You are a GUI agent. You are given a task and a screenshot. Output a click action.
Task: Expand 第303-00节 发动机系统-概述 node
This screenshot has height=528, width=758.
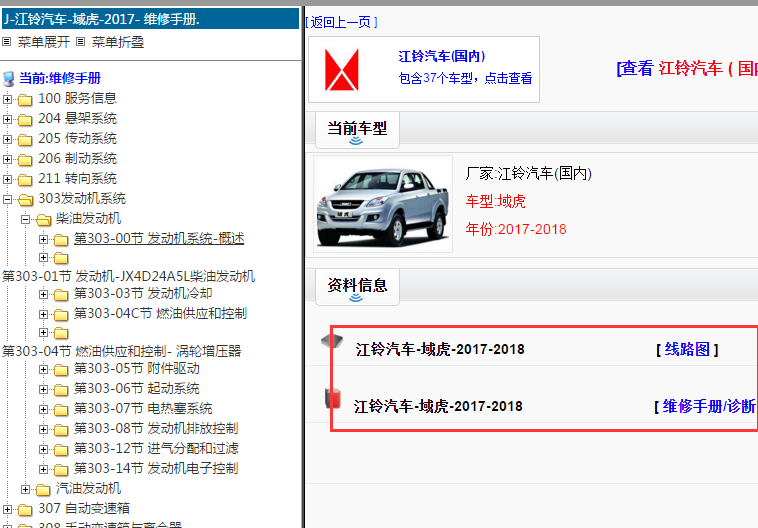43,239
